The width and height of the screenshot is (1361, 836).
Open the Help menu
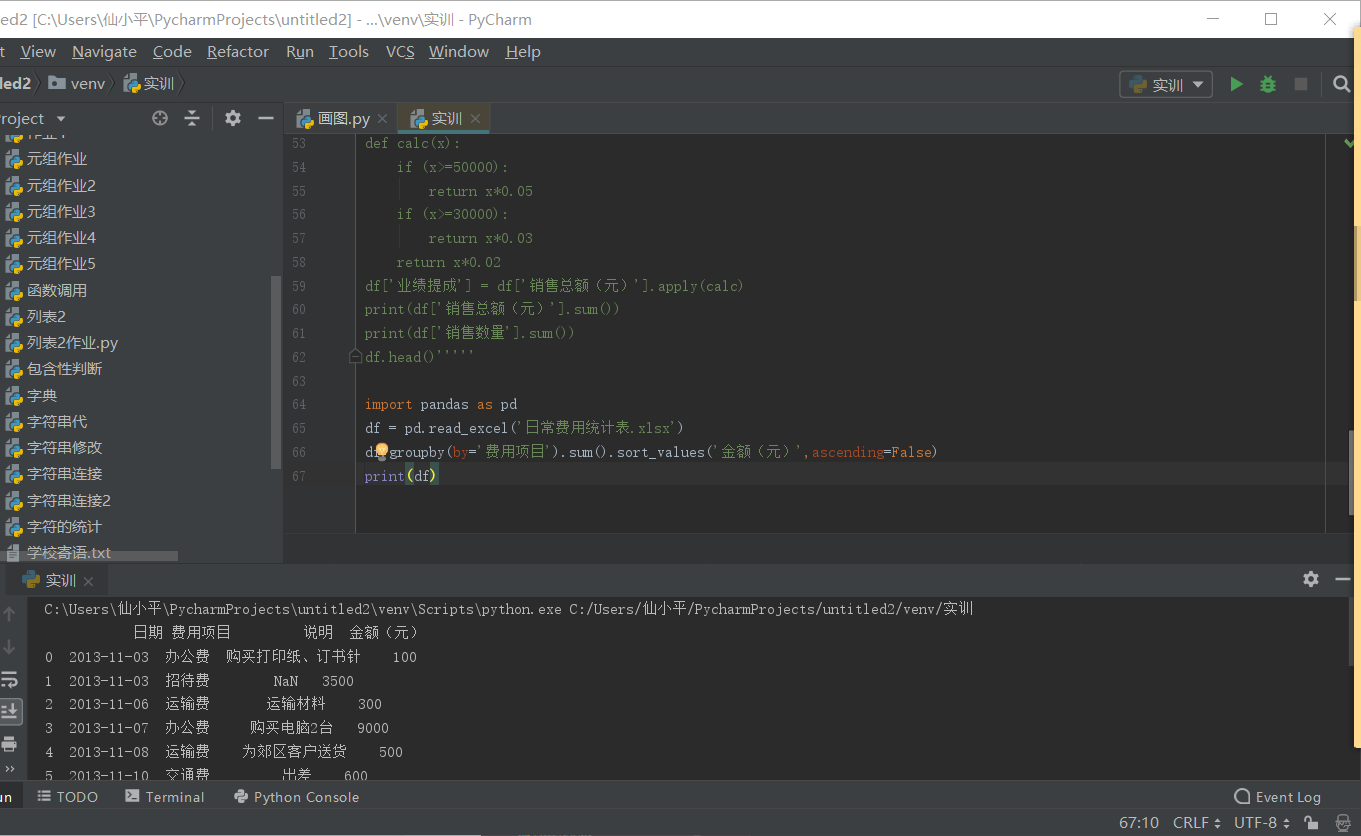pyautogui.click(x=523, y=52)
